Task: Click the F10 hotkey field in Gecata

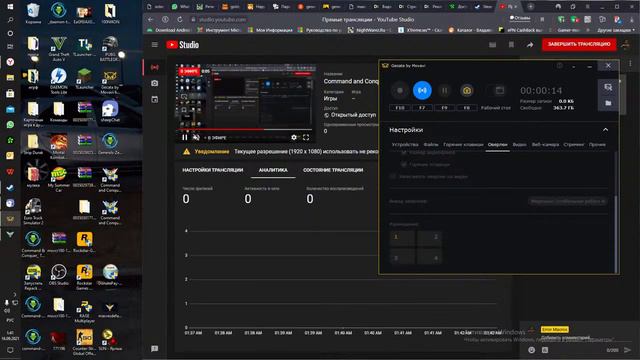Action: tap(400, 108)
